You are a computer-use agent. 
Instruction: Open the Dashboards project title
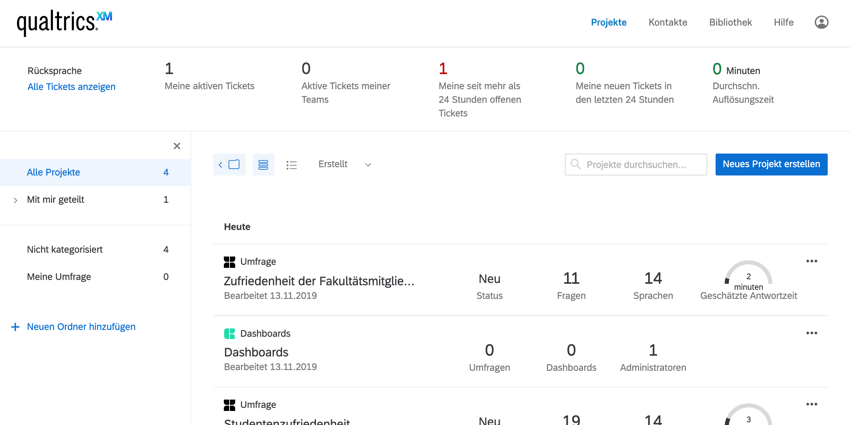click(x=256, y=352)
